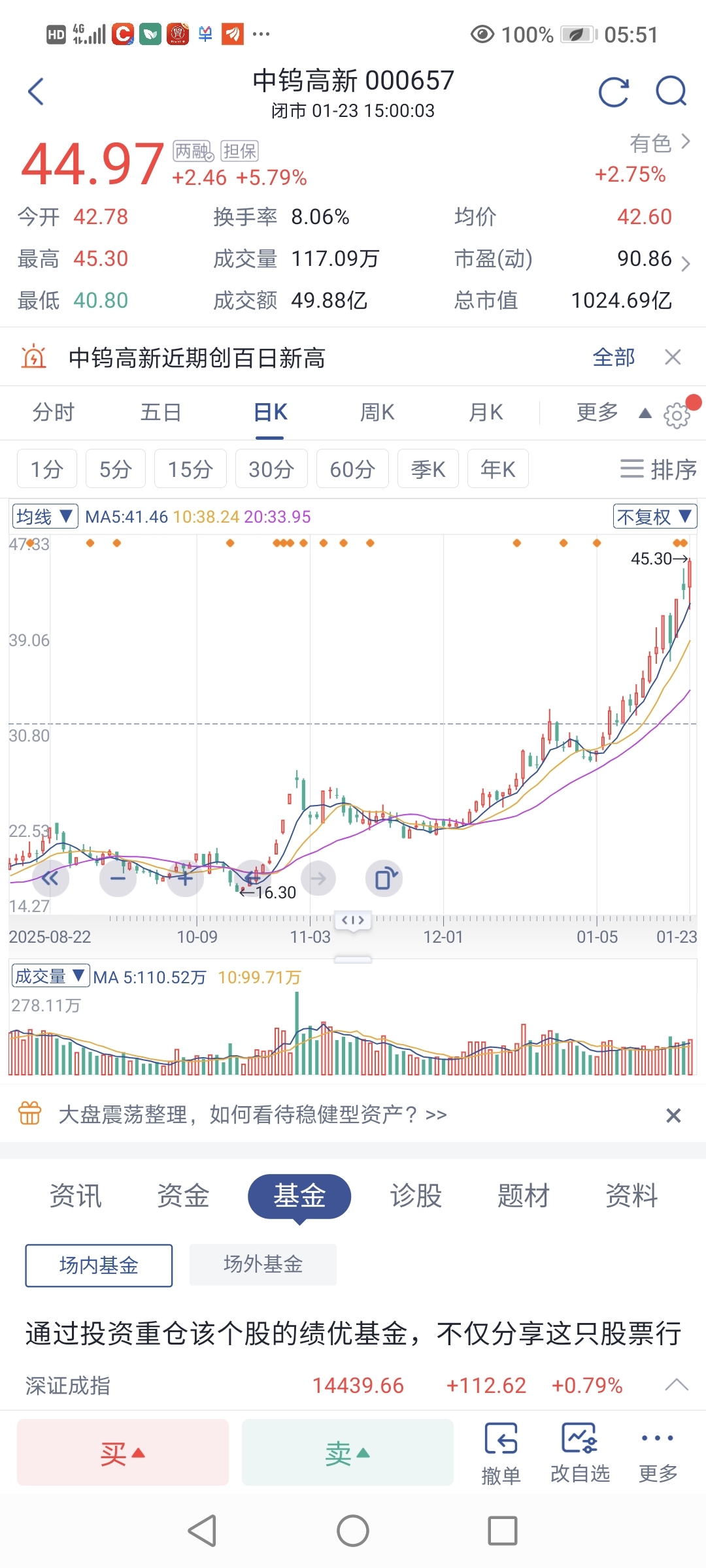Viewport: 706px width, 1568px height.
Task: Refresh the stock quote data
Action: coord(613,91)
